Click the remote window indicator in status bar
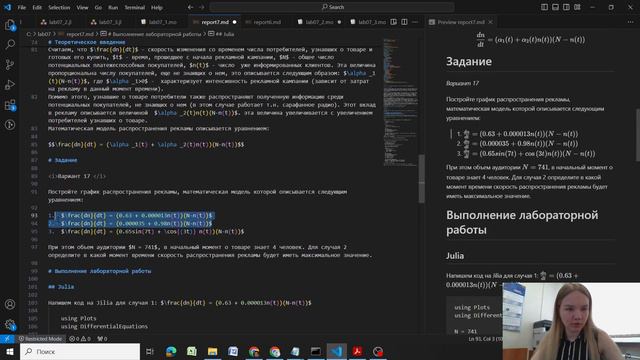 click(7, 339)
